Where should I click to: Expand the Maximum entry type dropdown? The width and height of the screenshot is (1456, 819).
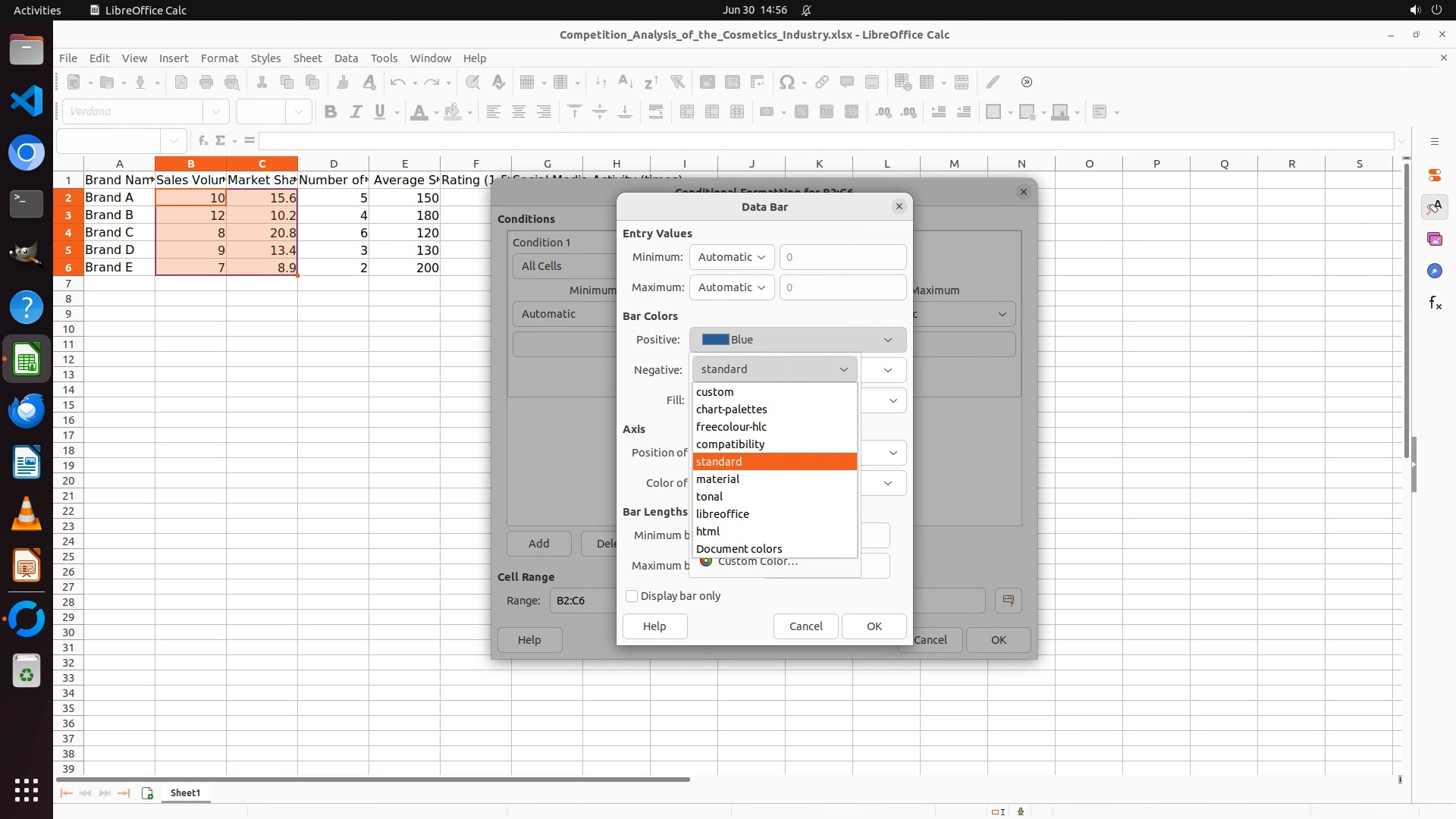click(731, 287)
